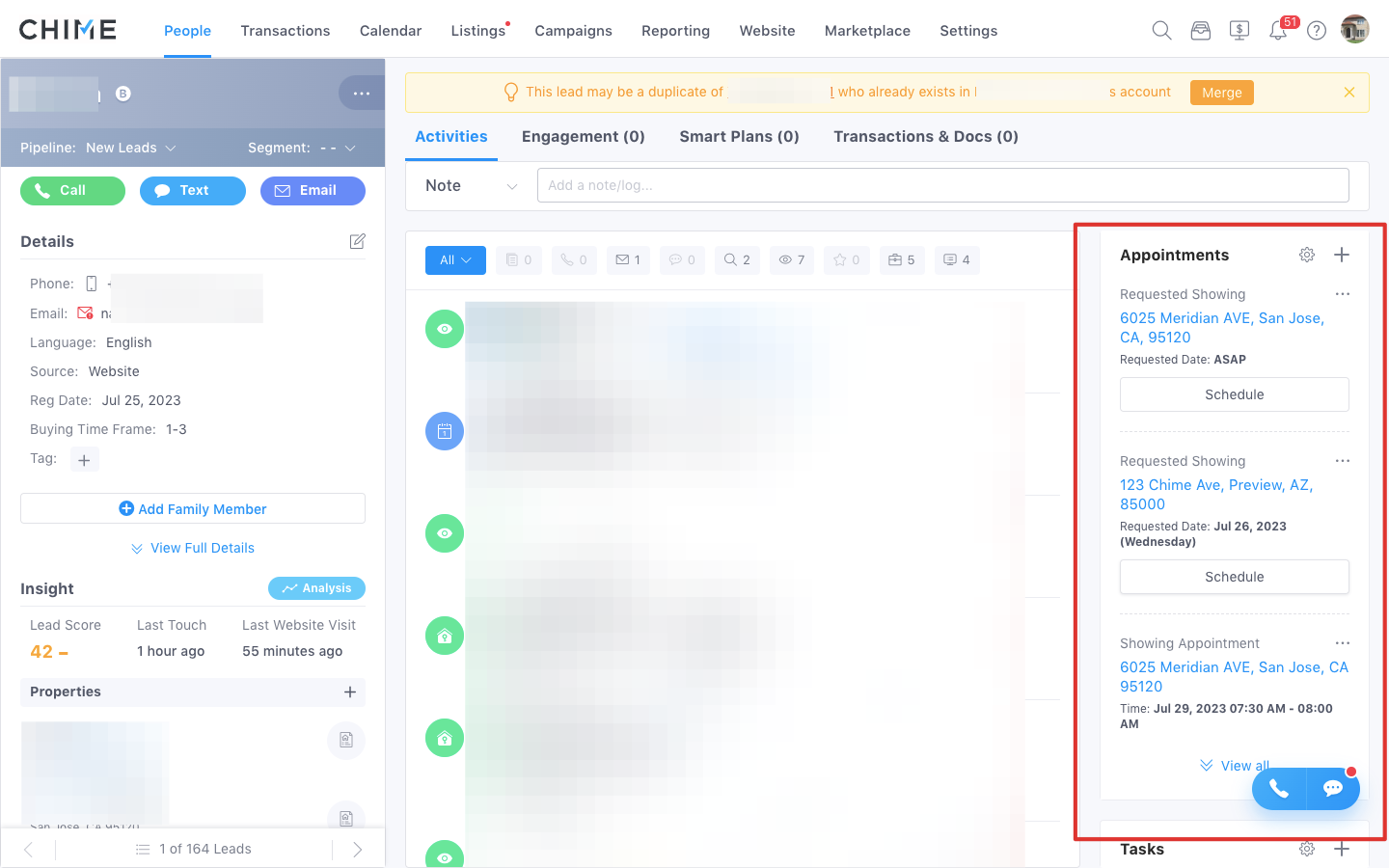Open the Note type dropdown
The image size is (1389, 868).
click(471, 186)
